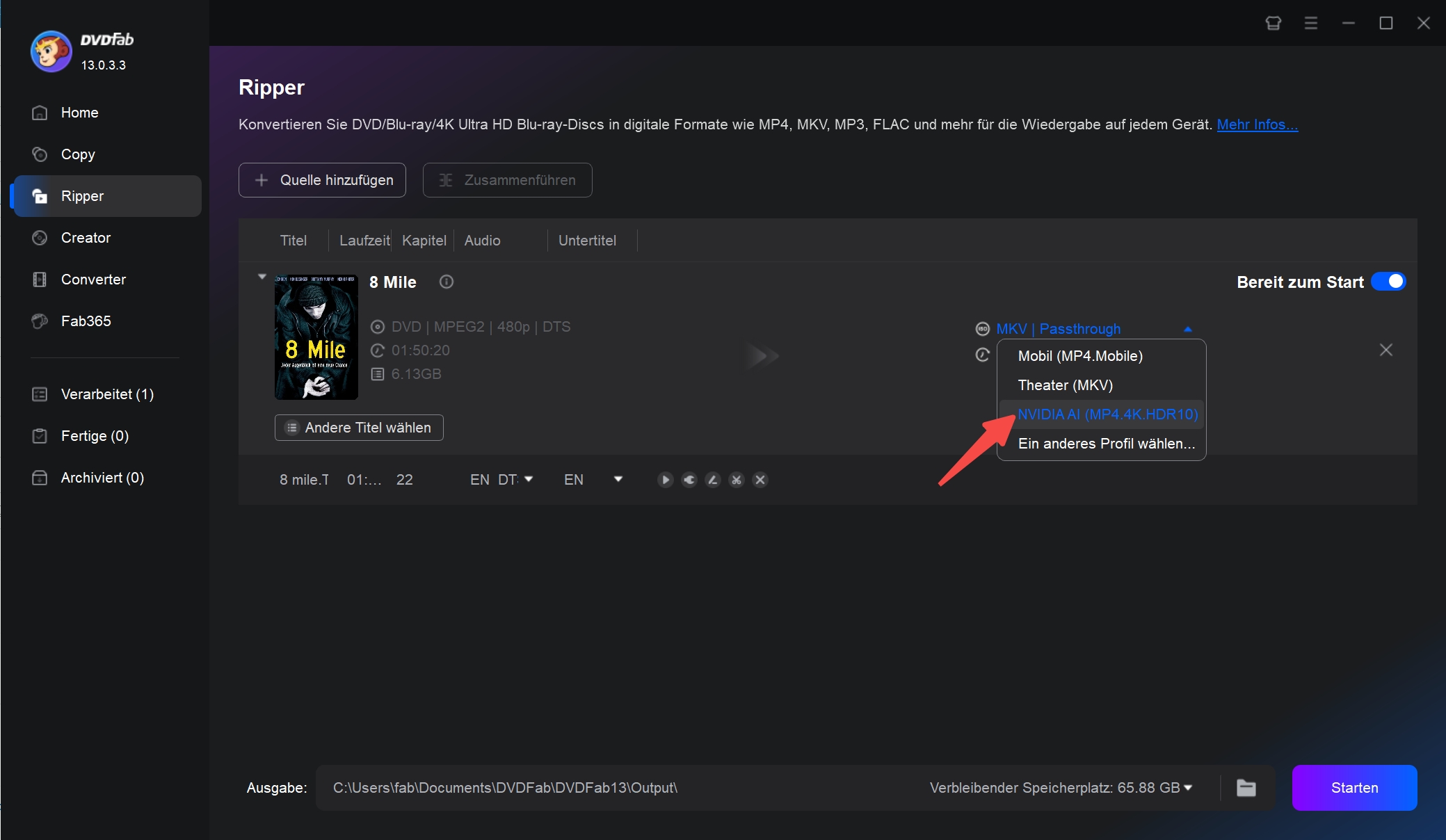Click the Untertitel column header
The height and width of the screenshot is (840, 1446).
point(587,241)
